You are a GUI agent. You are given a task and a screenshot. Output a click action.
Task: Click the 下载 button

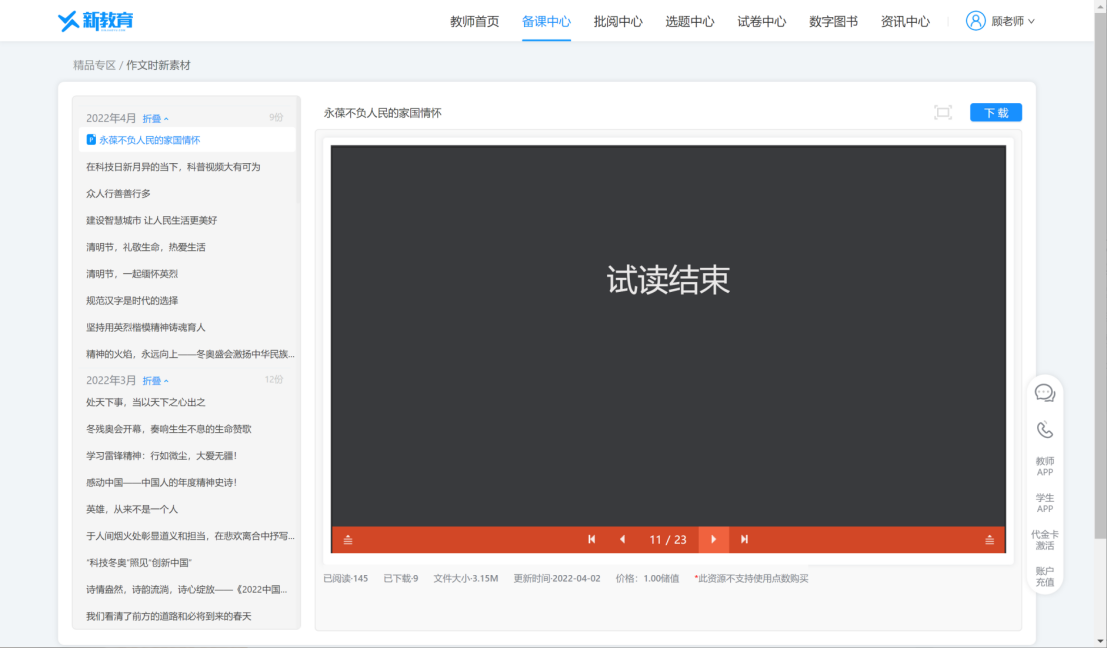[x=996, y=112]
